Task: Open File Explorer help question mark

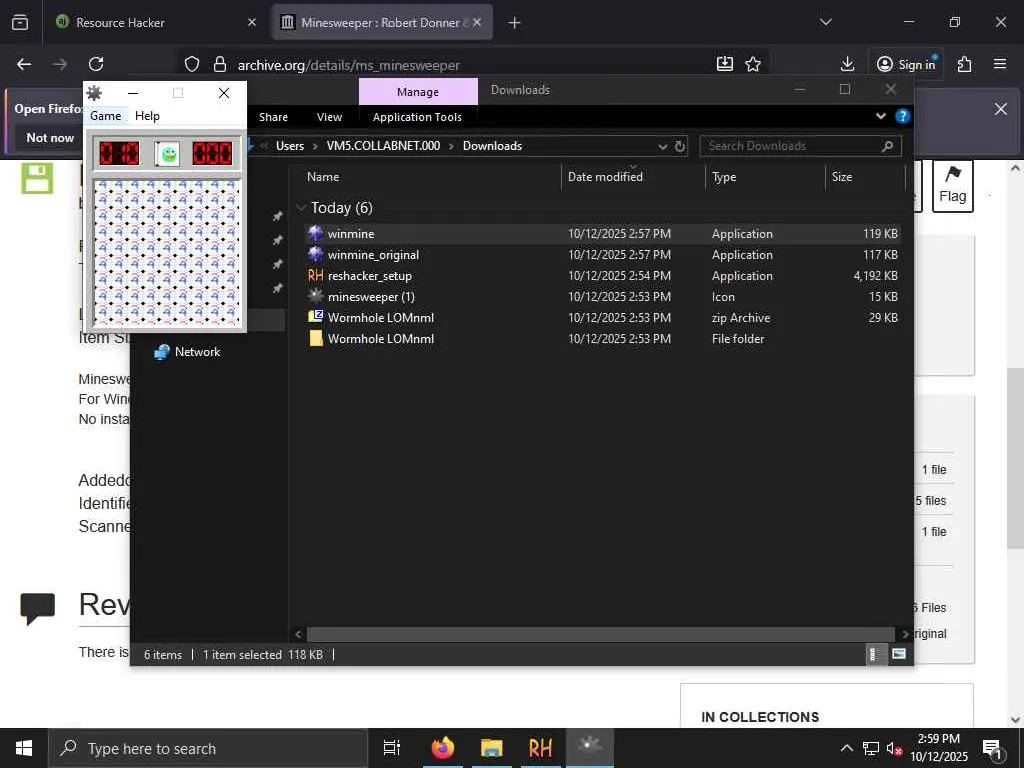Action: click(x=903, y=116)
